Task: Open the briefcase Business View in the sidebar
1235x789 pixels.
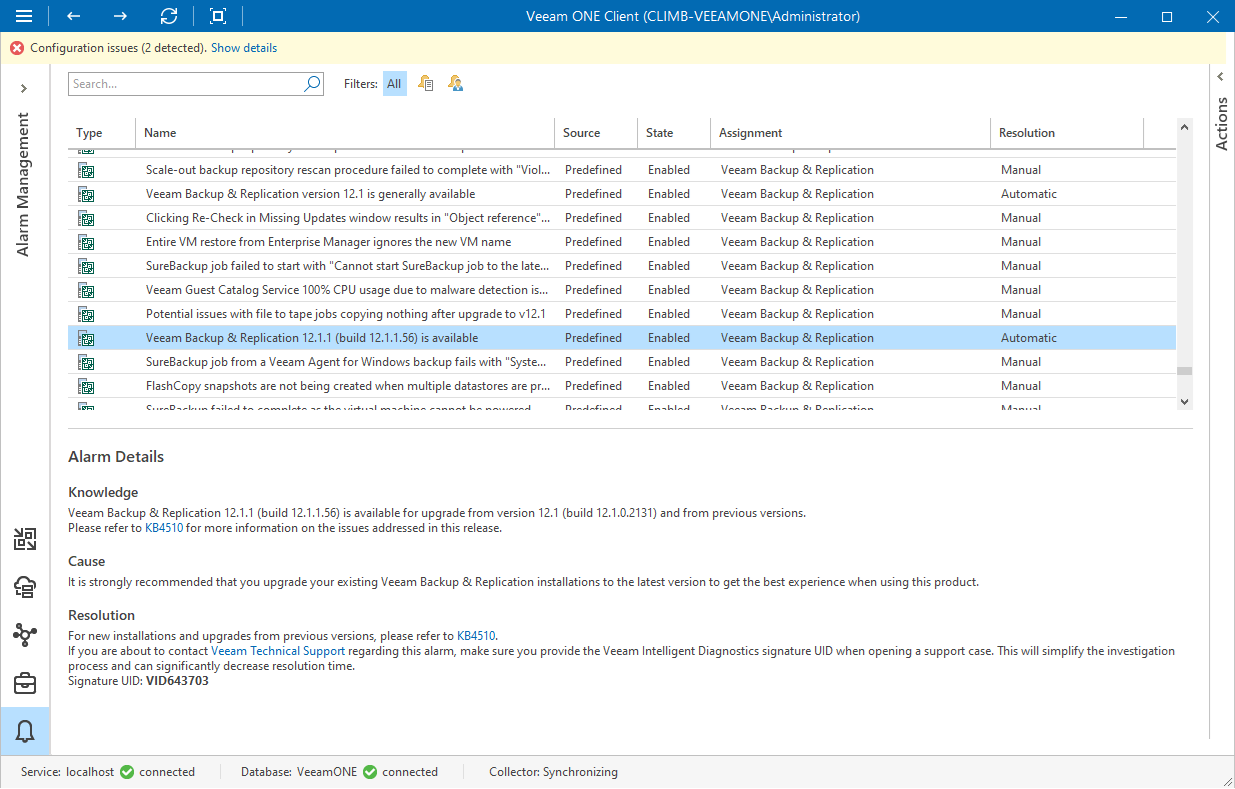Action: pyautogui.click(x=25, y=683)
